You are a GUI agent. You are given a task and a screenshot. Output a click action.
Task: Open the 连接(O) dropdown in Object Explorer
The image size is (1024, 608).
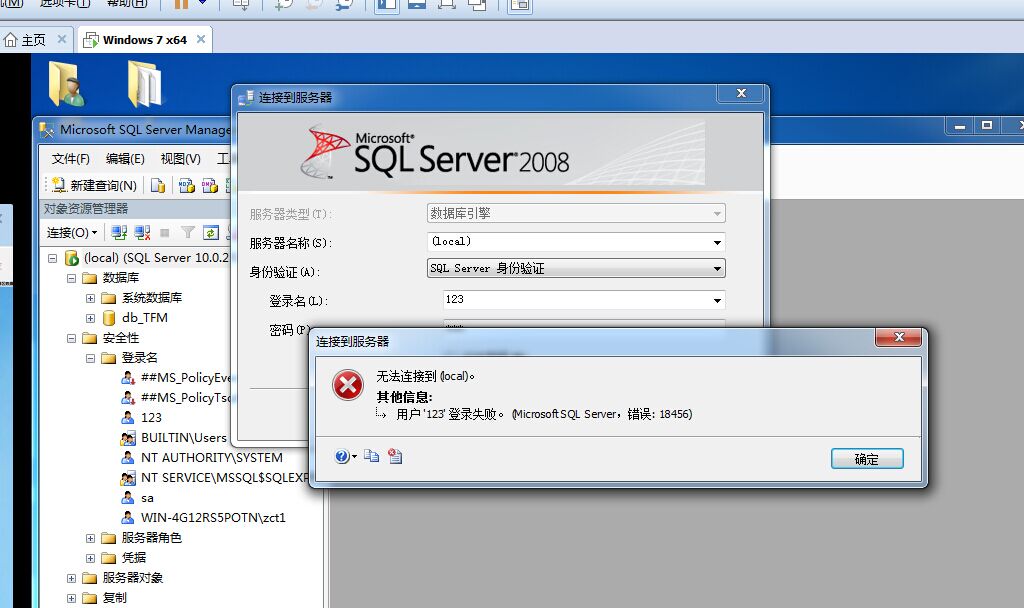click(x=72, y=232)
